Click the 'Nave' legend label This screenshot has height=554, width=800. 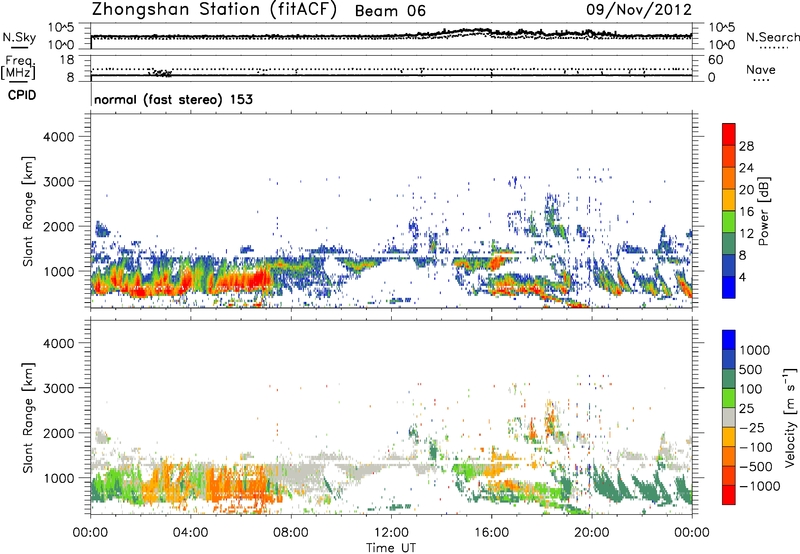point(761,69)
